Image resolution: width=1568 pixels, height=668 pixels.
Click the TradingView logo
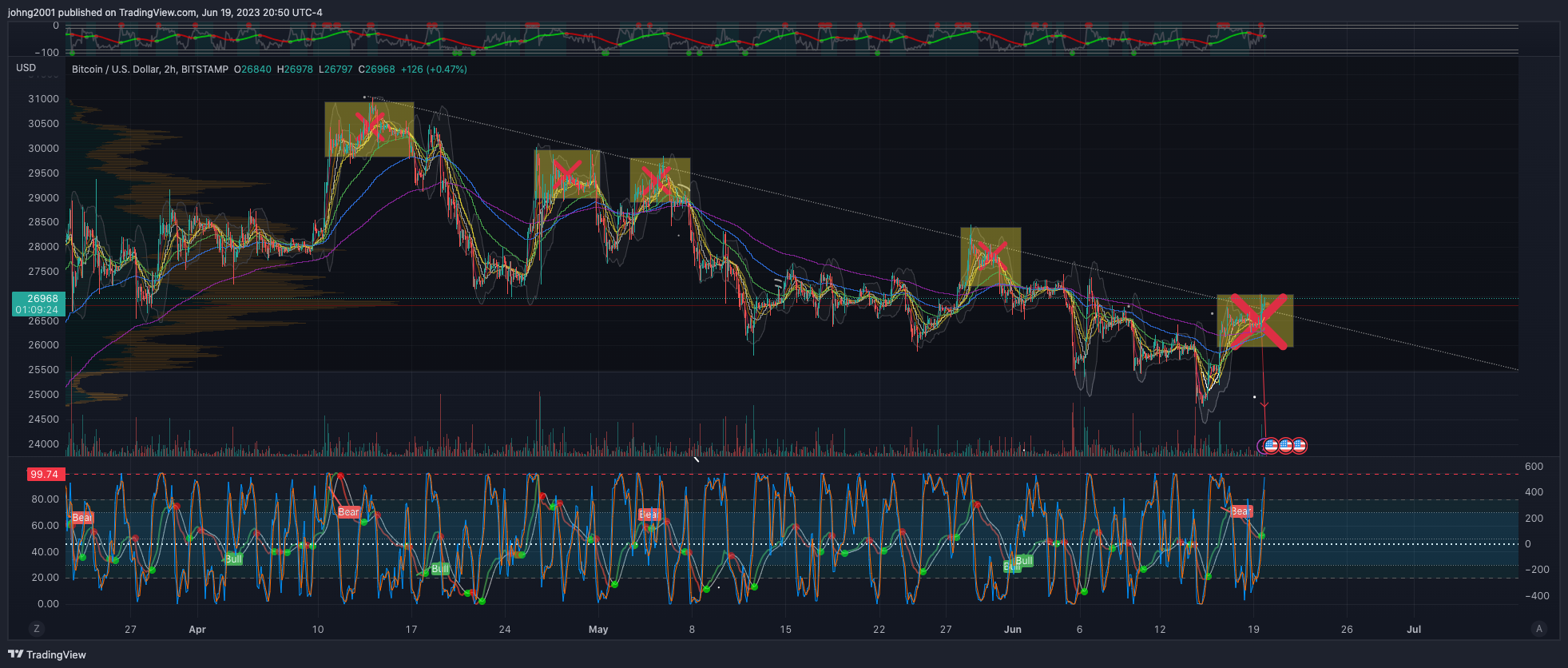47,654
